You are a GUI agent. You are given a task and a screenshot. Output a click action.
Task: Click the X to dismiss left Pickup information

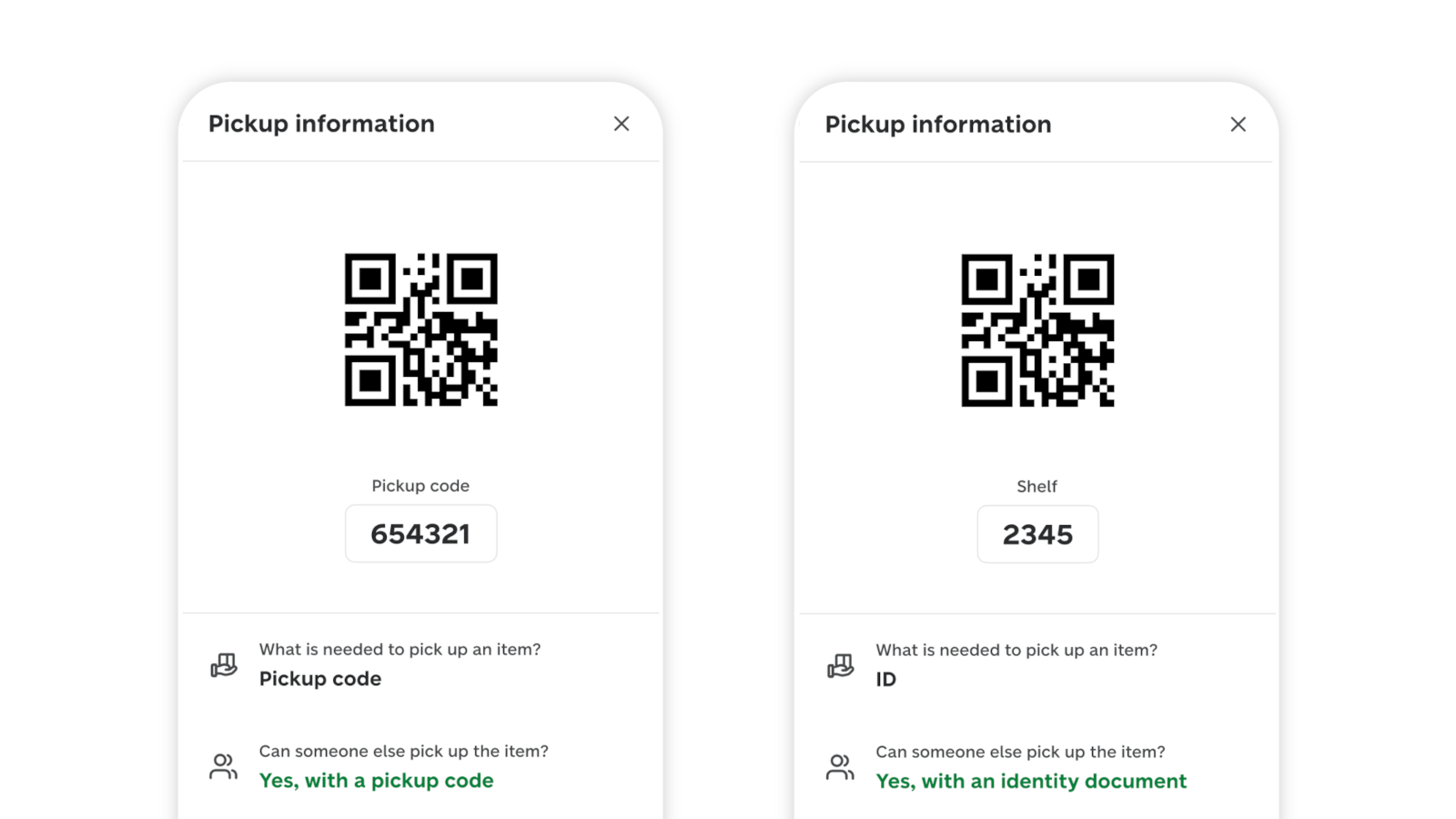622,124
